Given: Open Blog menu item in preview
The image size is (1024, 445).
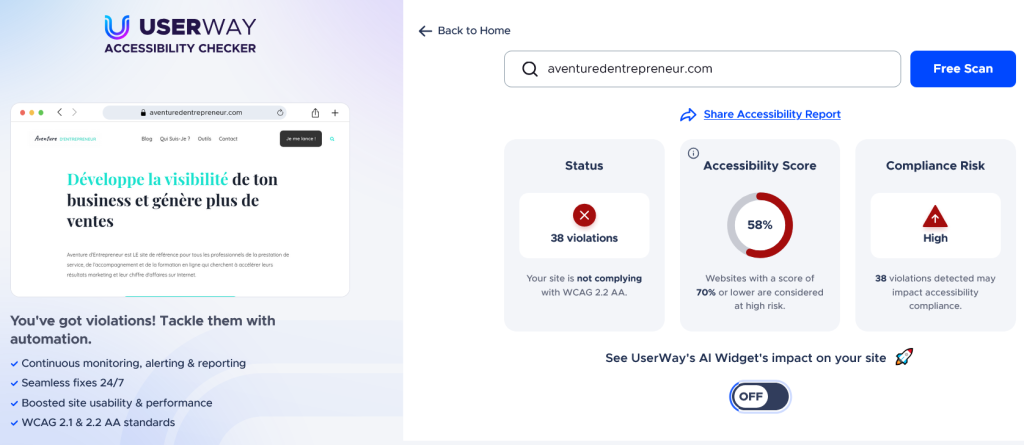Looking at the screenshot, I should (147, 139).
